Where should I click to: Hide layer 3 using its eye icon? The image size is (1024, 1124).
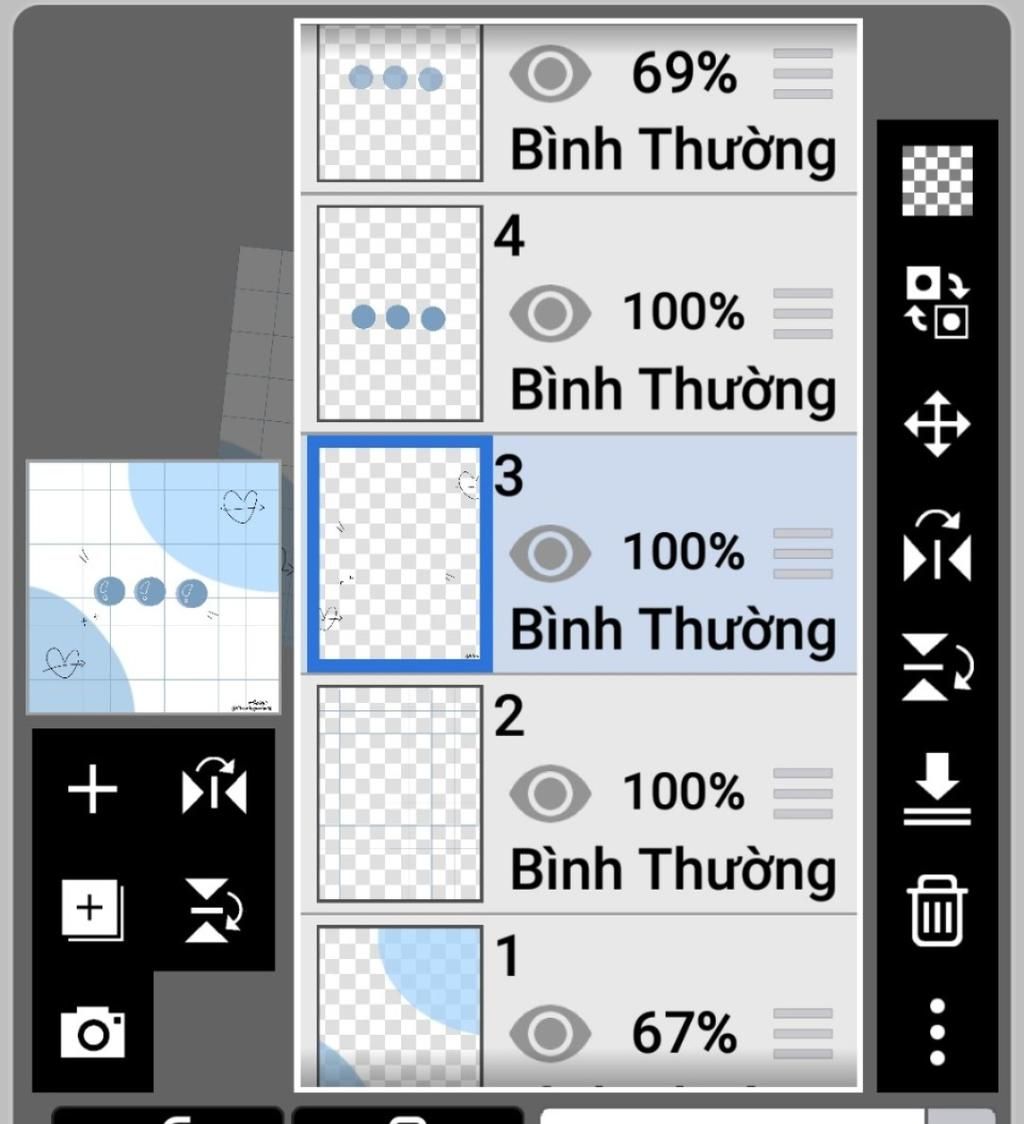coord(550,553)
